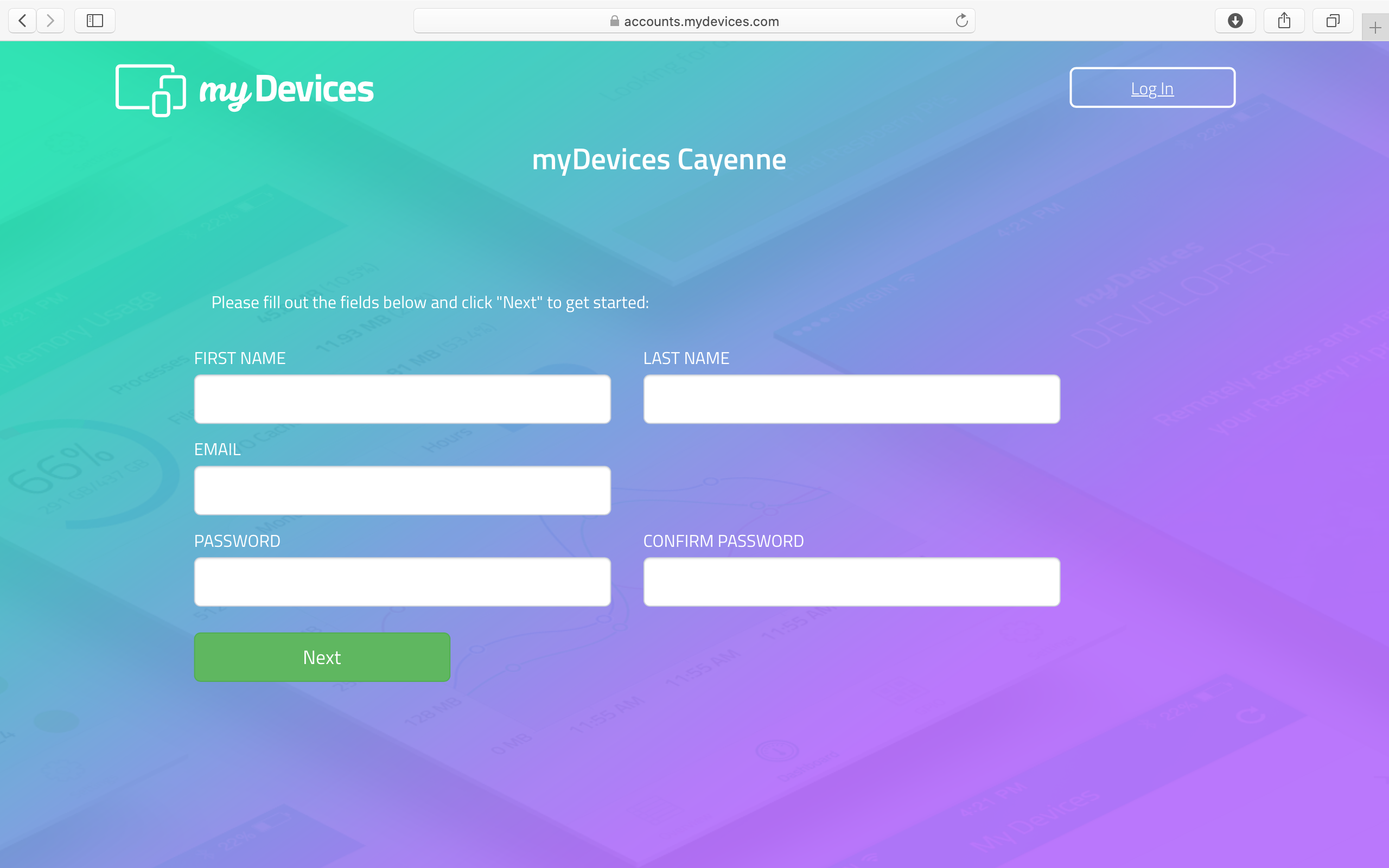The width and height of the screenshot is (1389, 868).
Task: Click the Confirm Password field
Action: pos(851,582)
